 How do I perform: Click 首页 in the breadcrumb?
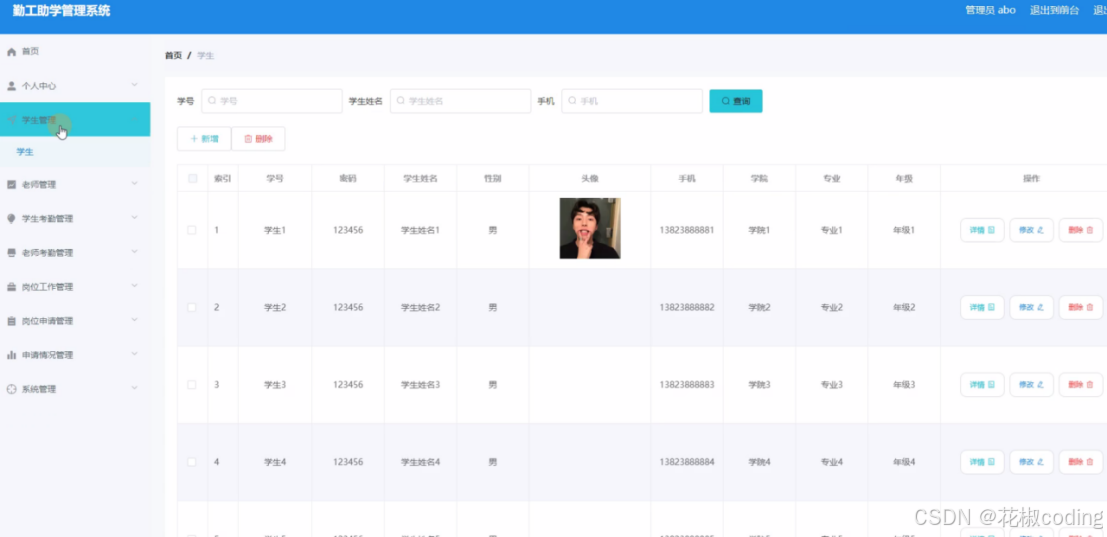(x=173, y=56)
